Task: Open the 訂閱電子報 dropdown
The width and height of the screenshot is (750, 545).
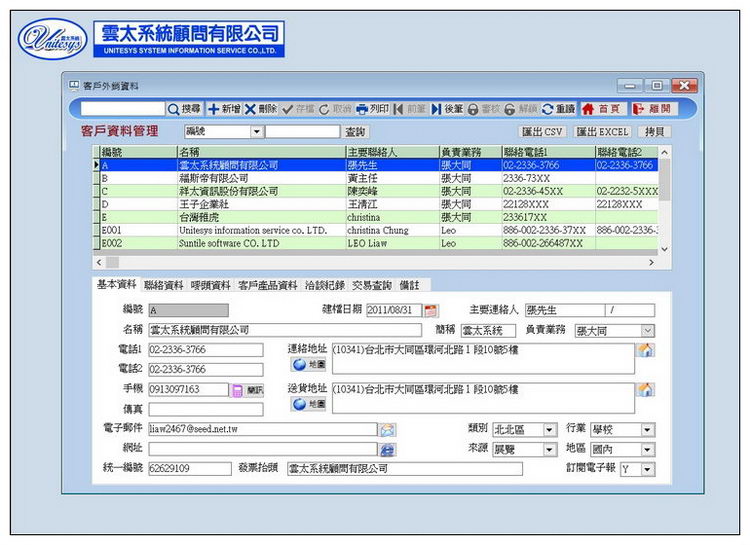Action: (x=648, y=469)
